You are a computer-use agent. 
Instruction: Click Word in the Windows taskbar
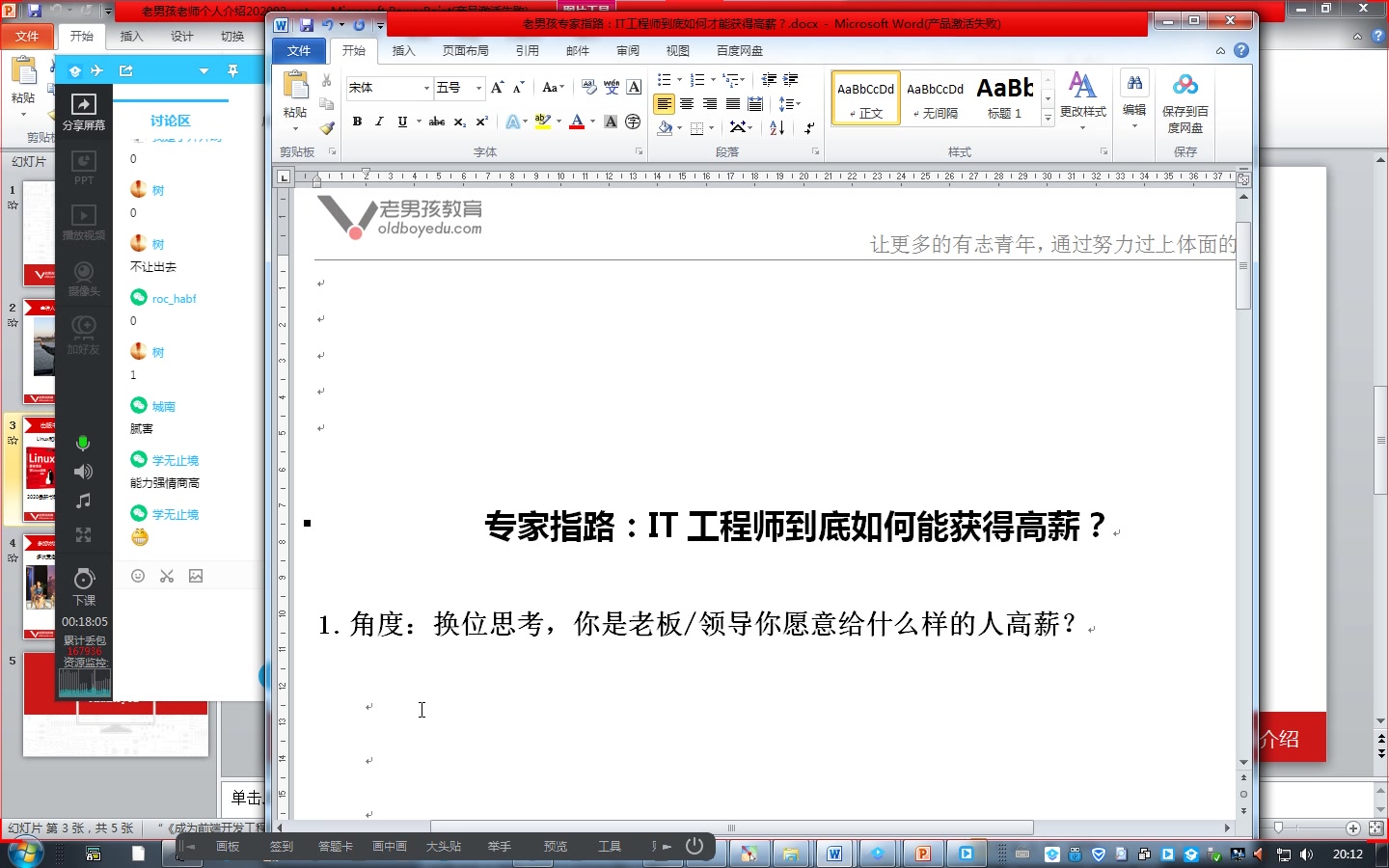[x=833, y=853]
